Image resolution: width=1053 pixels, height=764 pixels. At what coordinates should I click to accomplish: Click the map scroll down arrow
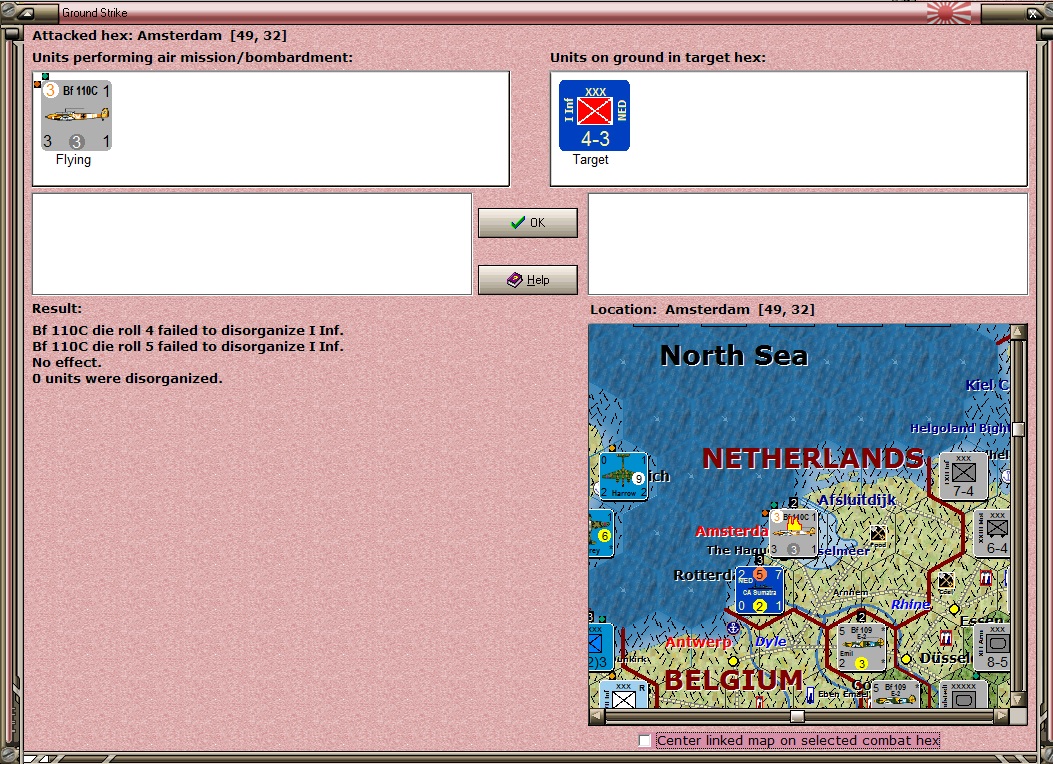coord(1018,700)
